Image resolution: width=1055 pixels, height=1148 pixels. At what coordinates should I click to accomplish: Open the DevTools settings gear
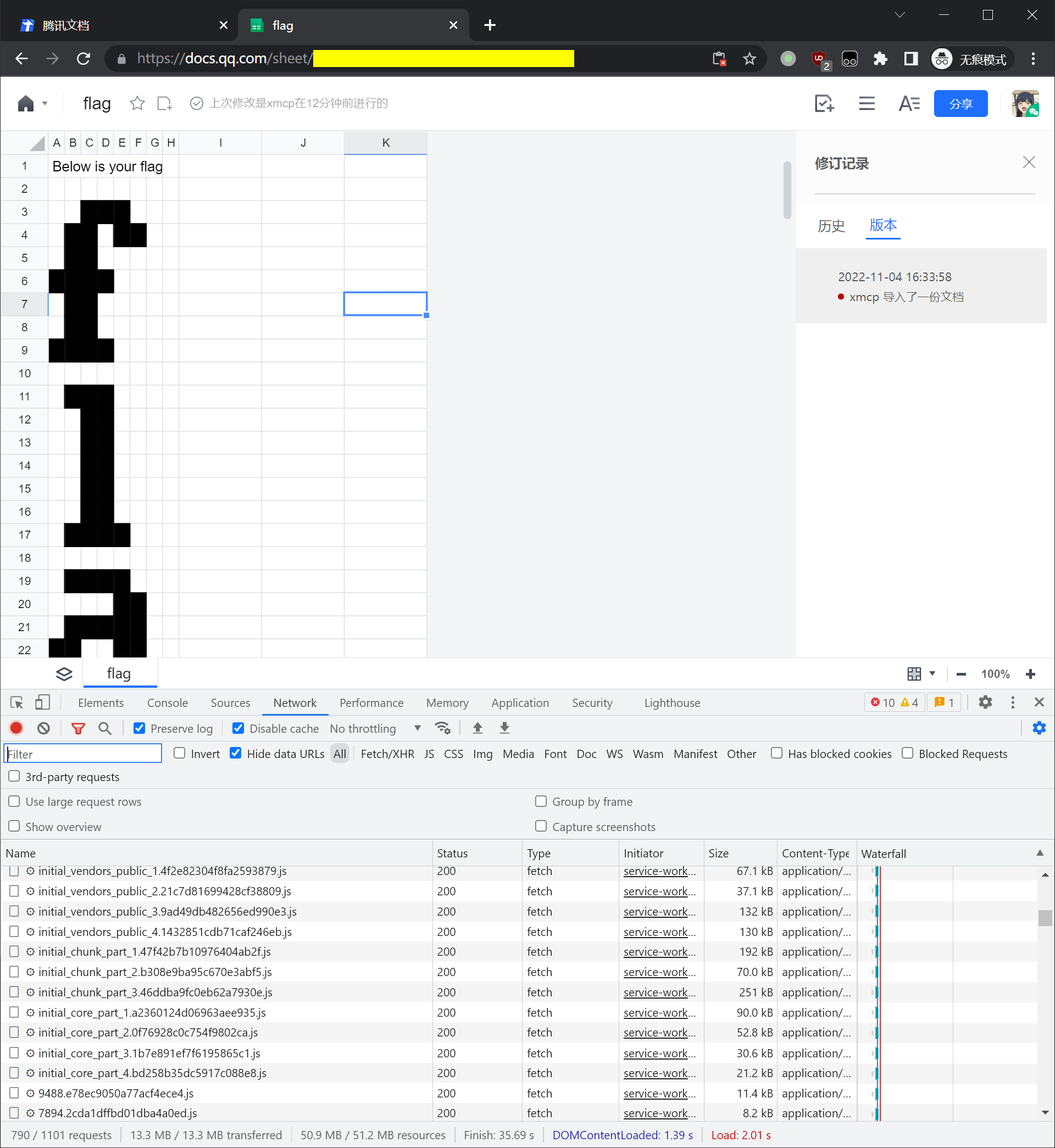(x=985, y=703)
